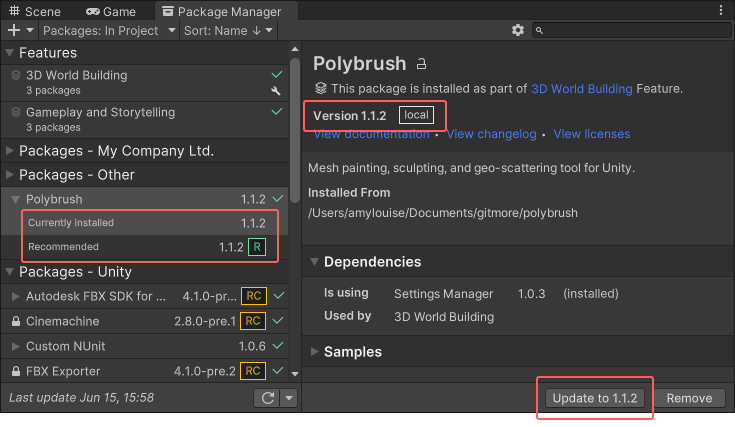Click the wrench icon beside 3D World Building

click(x=277, y=91)
